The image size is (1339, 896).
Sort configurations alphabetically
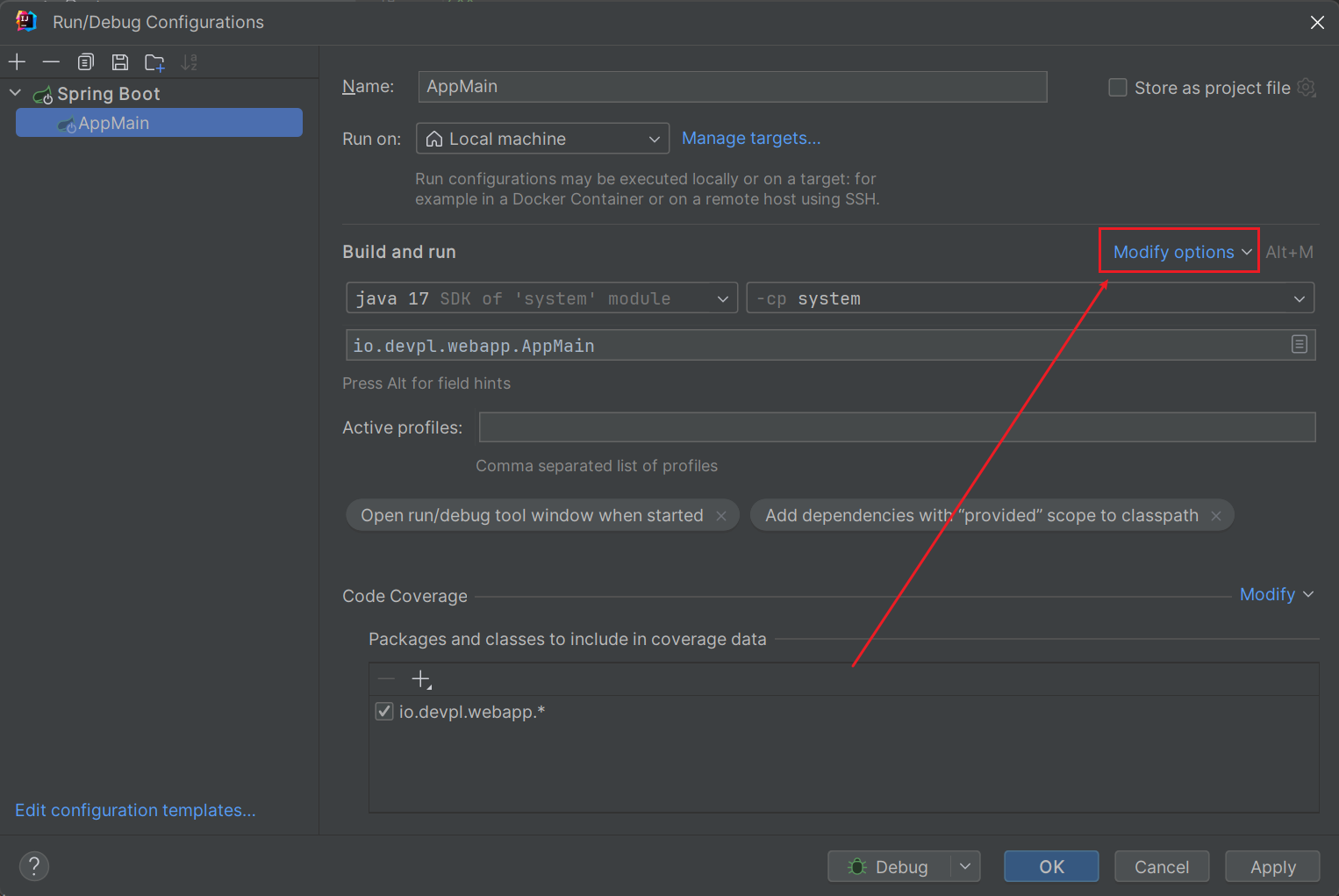click(189, 61)
